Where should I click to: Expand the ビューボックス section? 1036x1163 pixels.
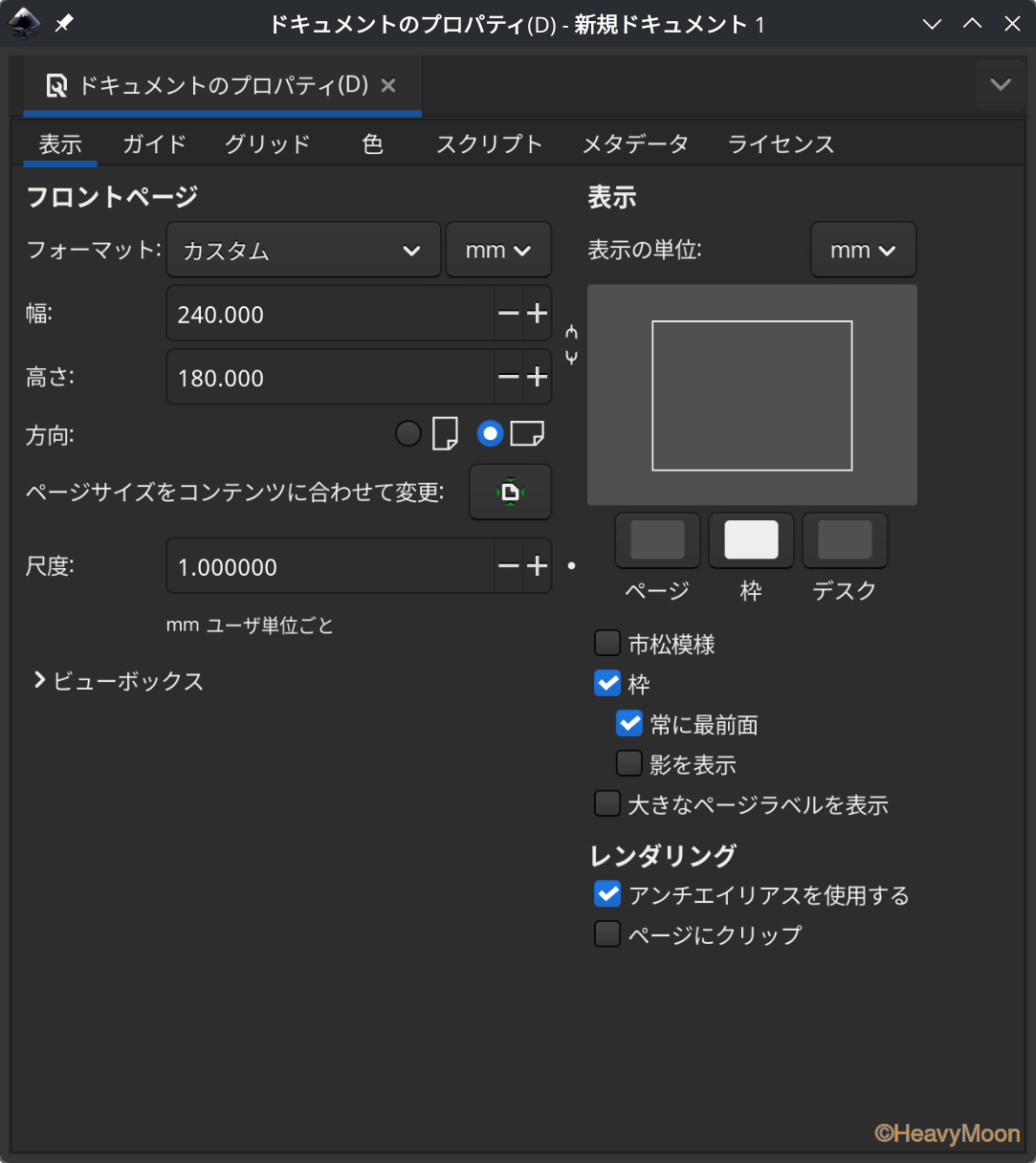click(40, 680)
